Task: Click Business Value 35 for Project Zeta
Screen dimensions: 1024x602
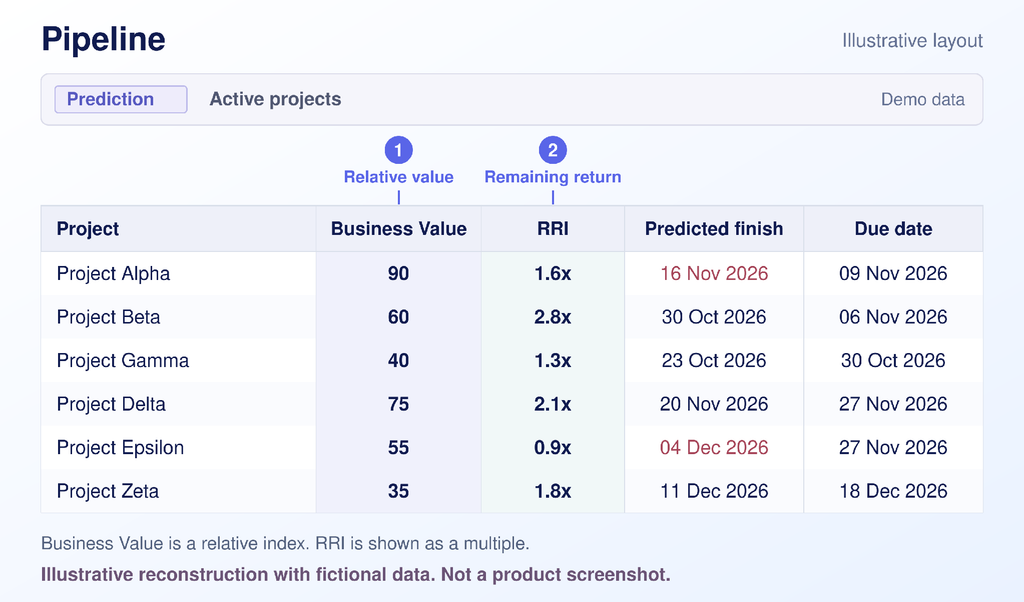Action: tap(398, 491)
